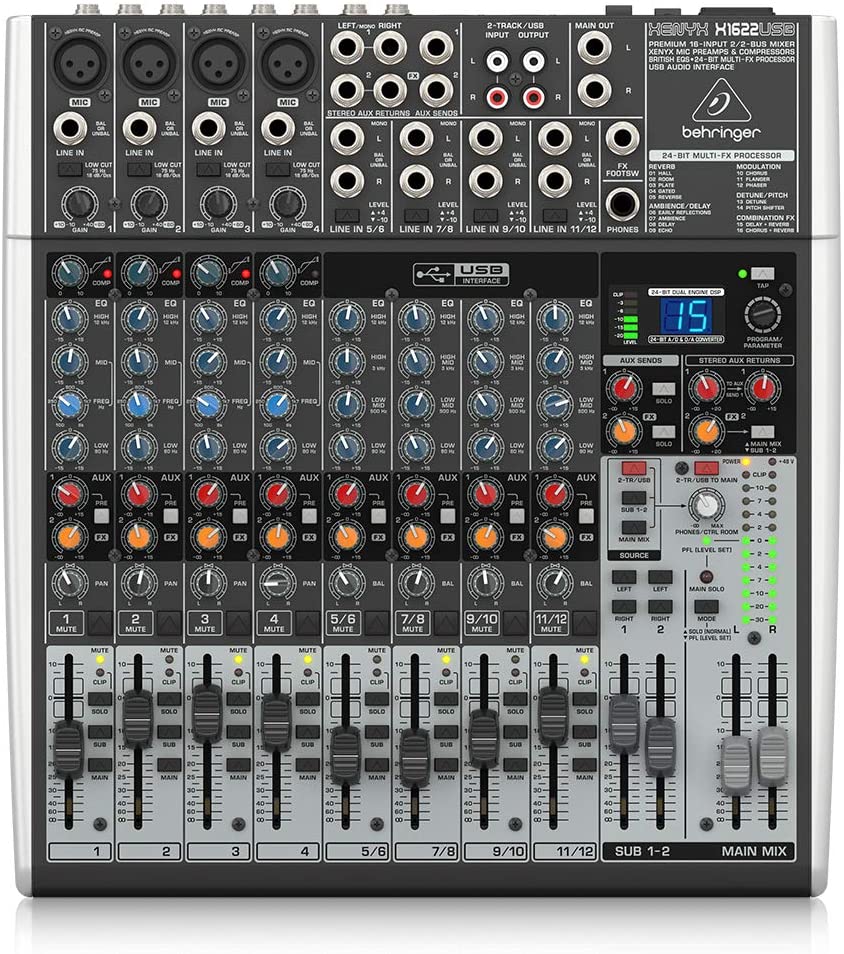The image size is (844, 954).
Task: Toggle the channel 1 SUB routing button
Action: [x=100, y=732]
